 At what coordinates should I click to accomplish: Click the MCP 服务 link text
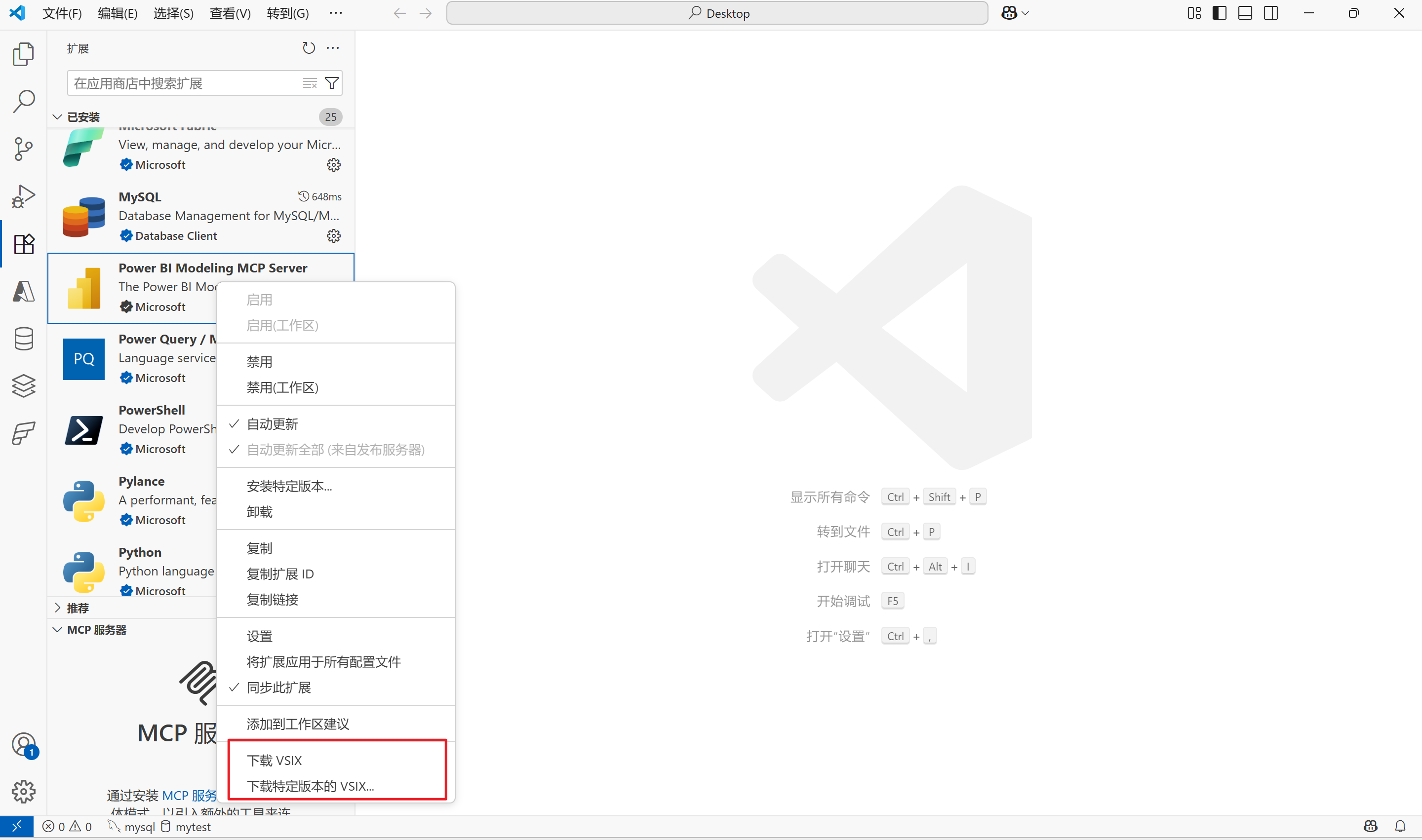pyautogui.click(x=190, y=795)
